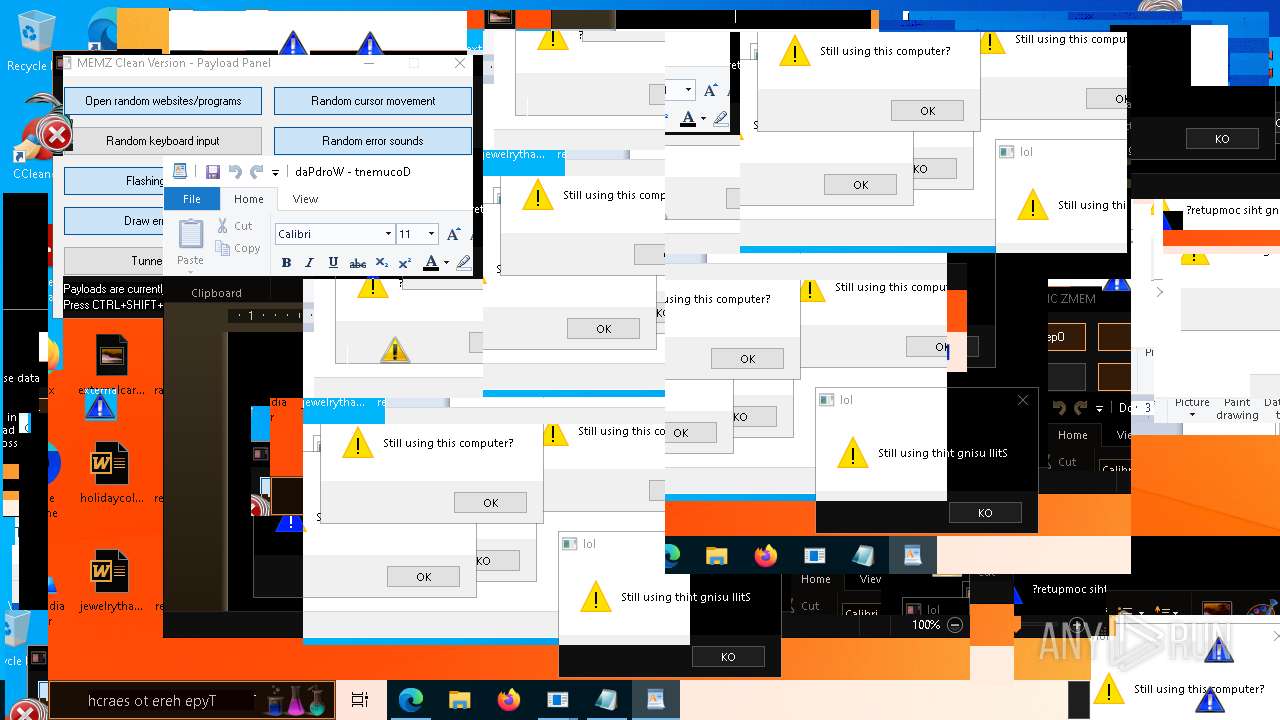Apply Strikethrough in WordPad ribbon
The width and height of the screenshot is (1280, 720).
point(358,263)
